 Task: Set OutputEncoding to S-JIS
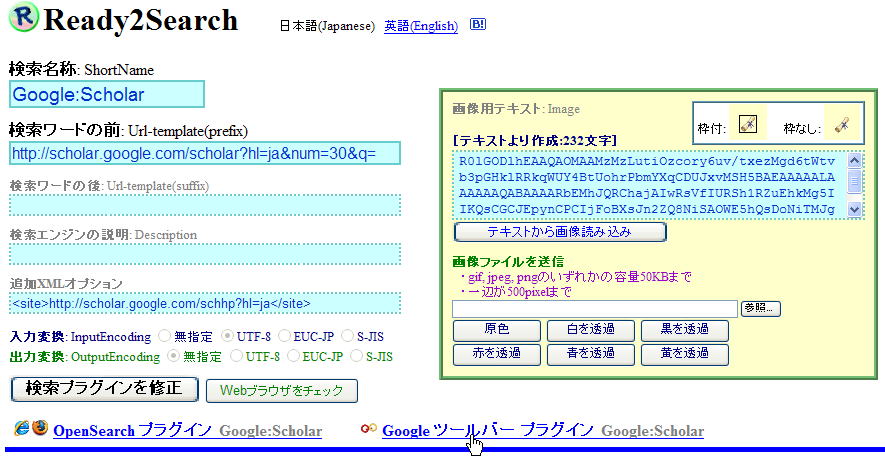tap(356, 356)
